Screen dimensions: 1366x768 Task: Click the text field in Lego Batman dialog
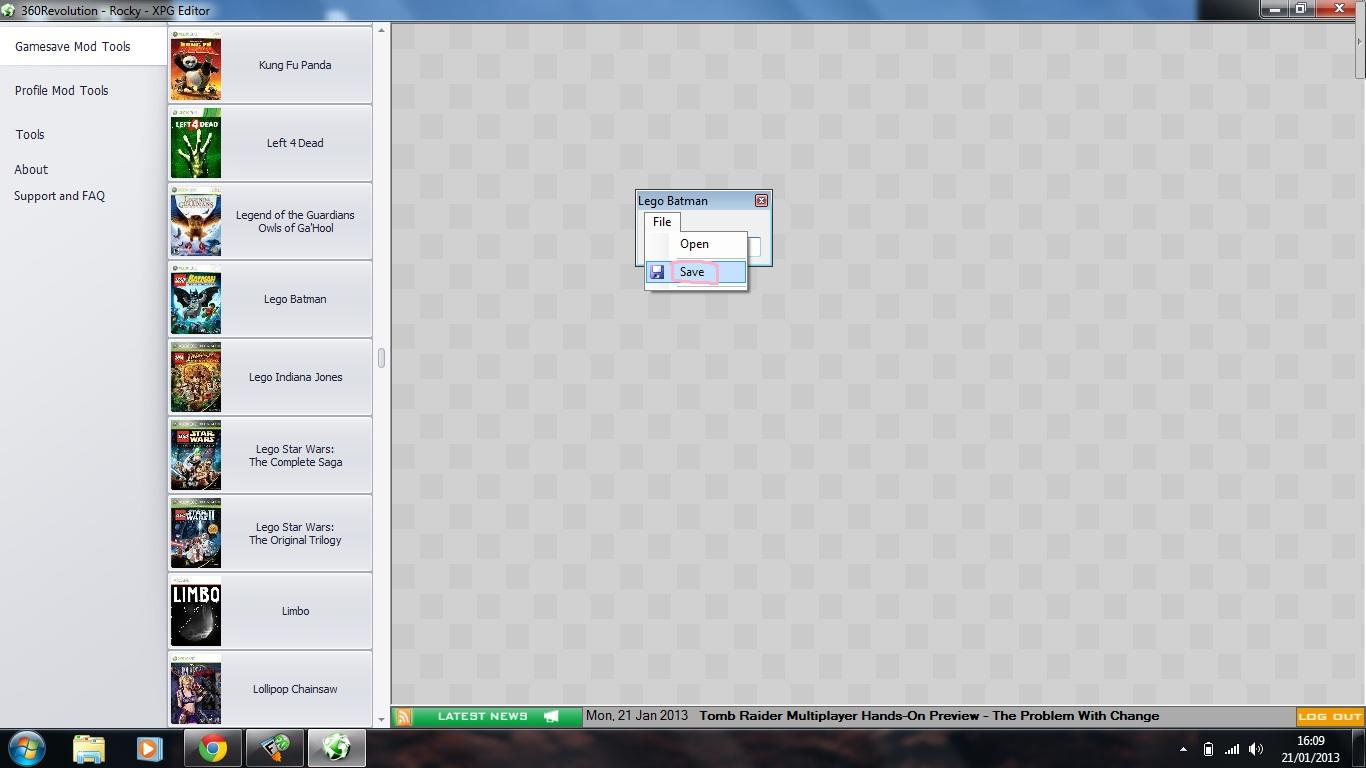(754, 246)
